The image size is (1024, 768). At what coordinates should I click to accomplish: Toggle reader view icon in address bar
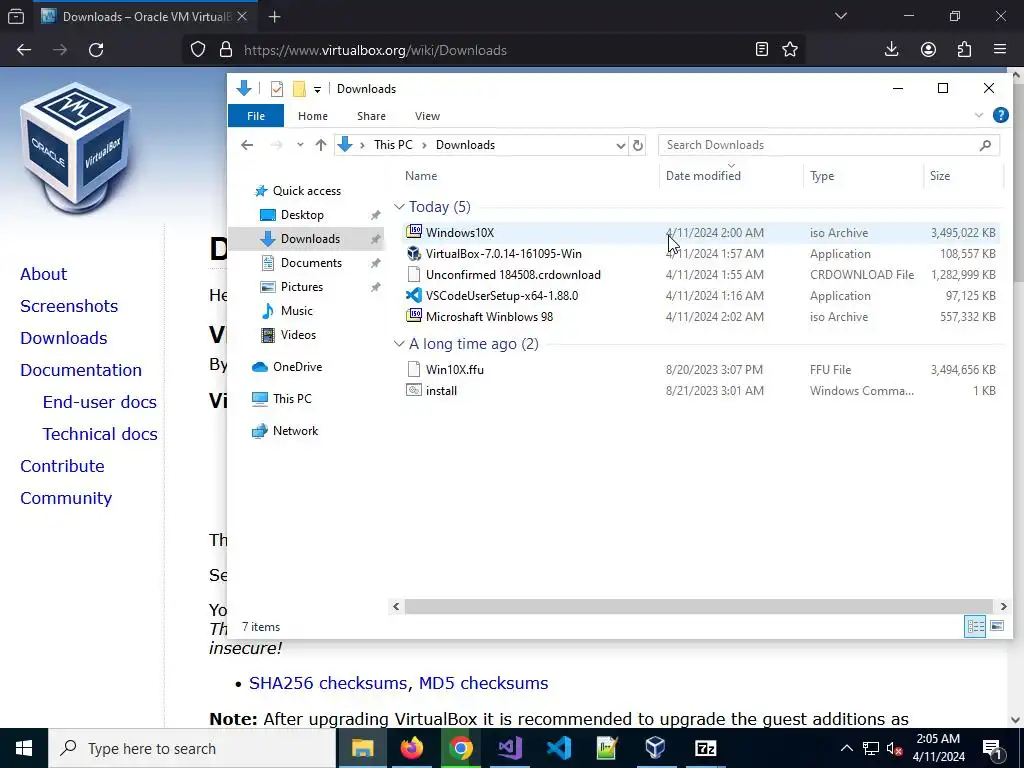[x=761, y=50]
